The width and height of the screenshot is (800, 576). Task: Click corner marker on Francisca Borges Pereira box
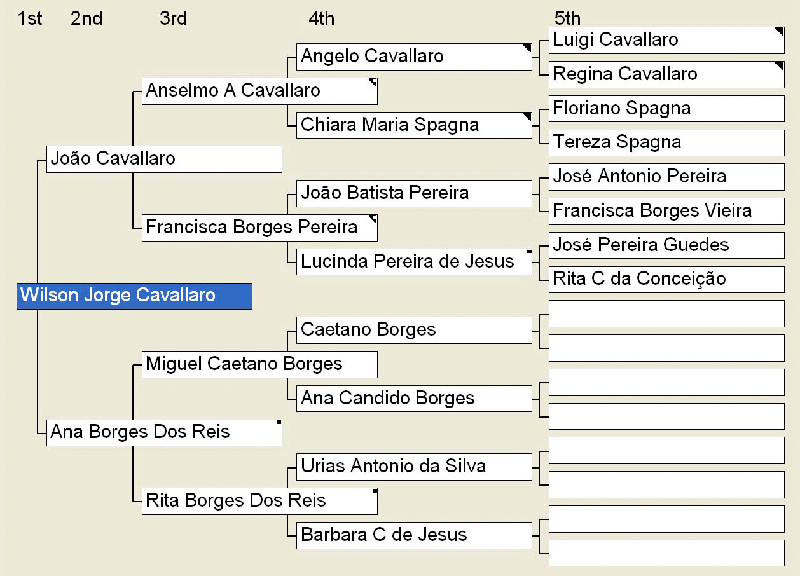pos(373,219)
